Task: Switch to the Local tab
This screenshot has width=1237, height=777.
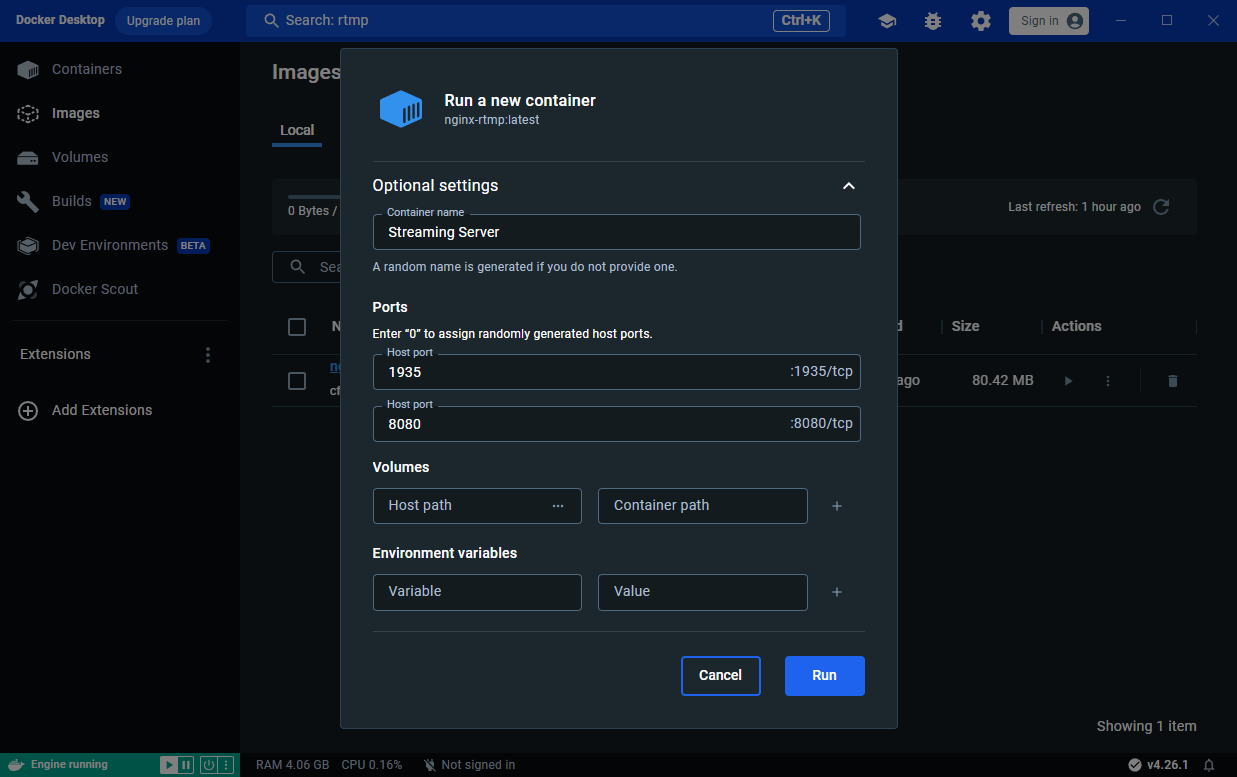Action: (x=297, y=130)
